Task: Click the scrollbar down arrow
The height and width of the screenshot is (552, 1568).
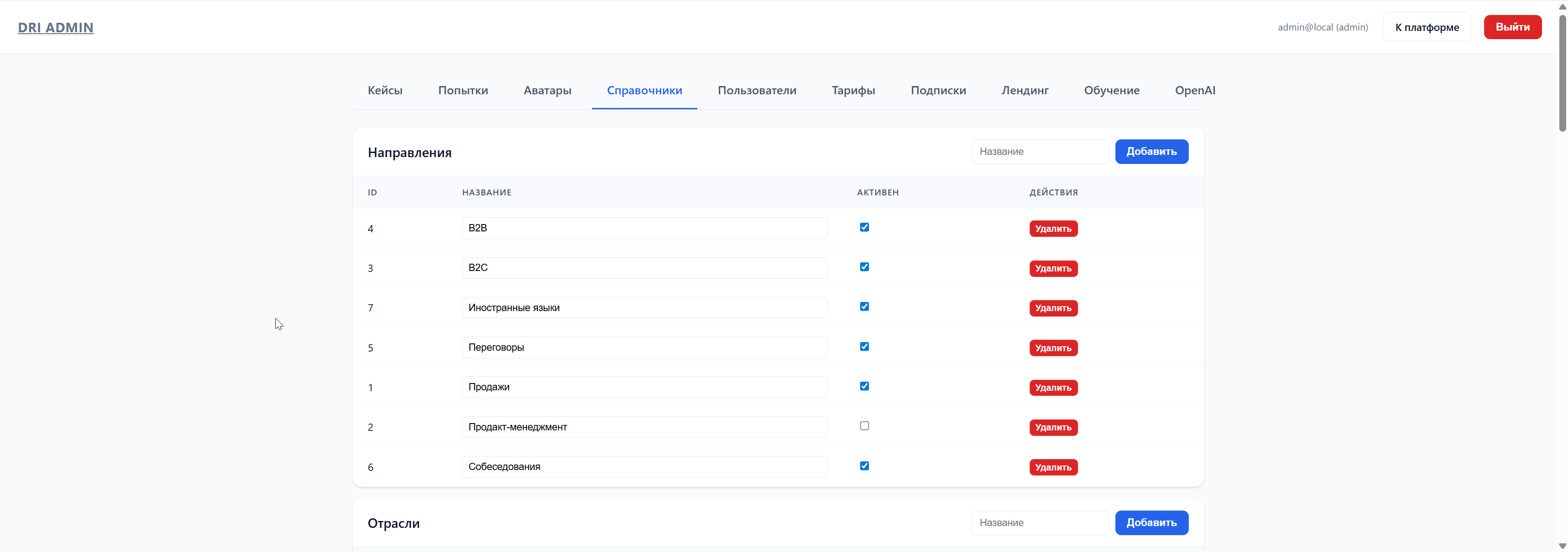Action: [x=1562, y=546]
